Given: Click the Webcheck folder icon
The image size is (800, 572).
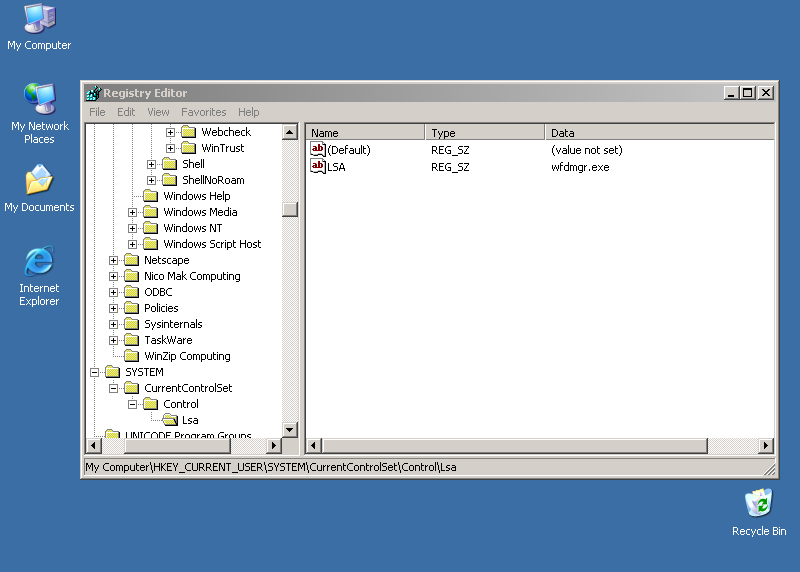Looking at the screenshot, I should (x=189, y=132).
